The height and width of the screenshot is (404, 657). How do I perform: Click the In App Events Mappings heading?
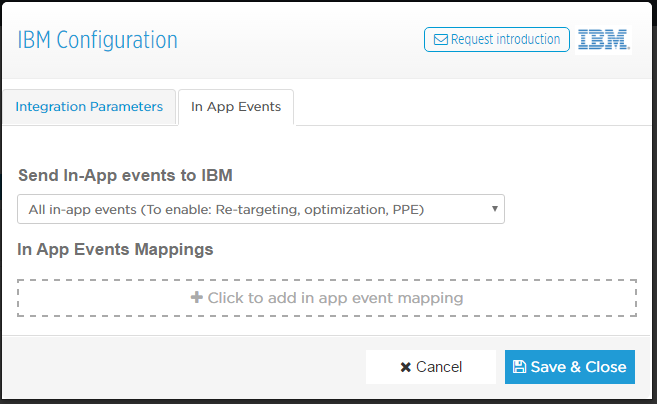pos(115,249)
